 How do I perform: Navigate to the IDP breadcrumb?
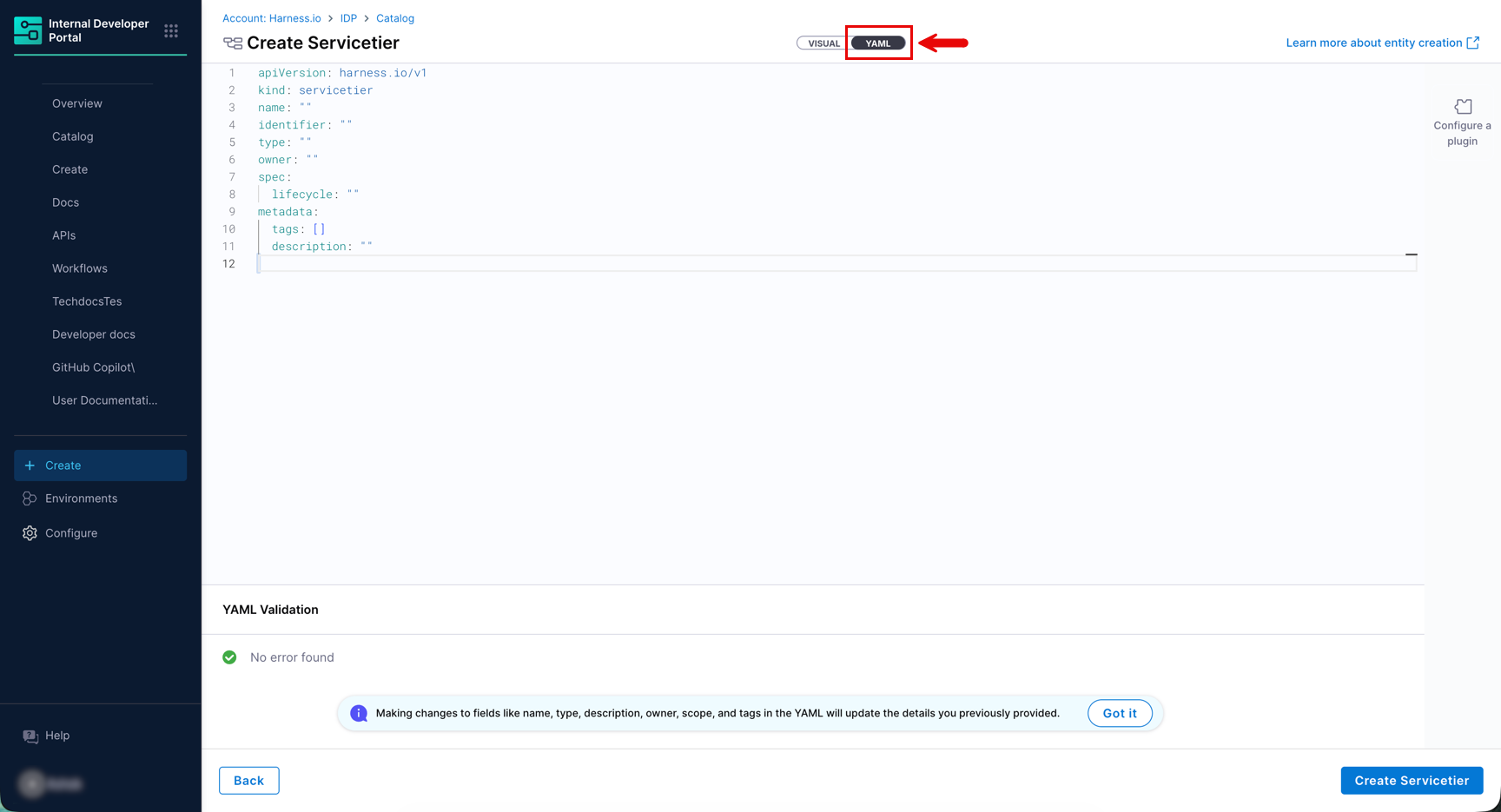click(348, 18)
